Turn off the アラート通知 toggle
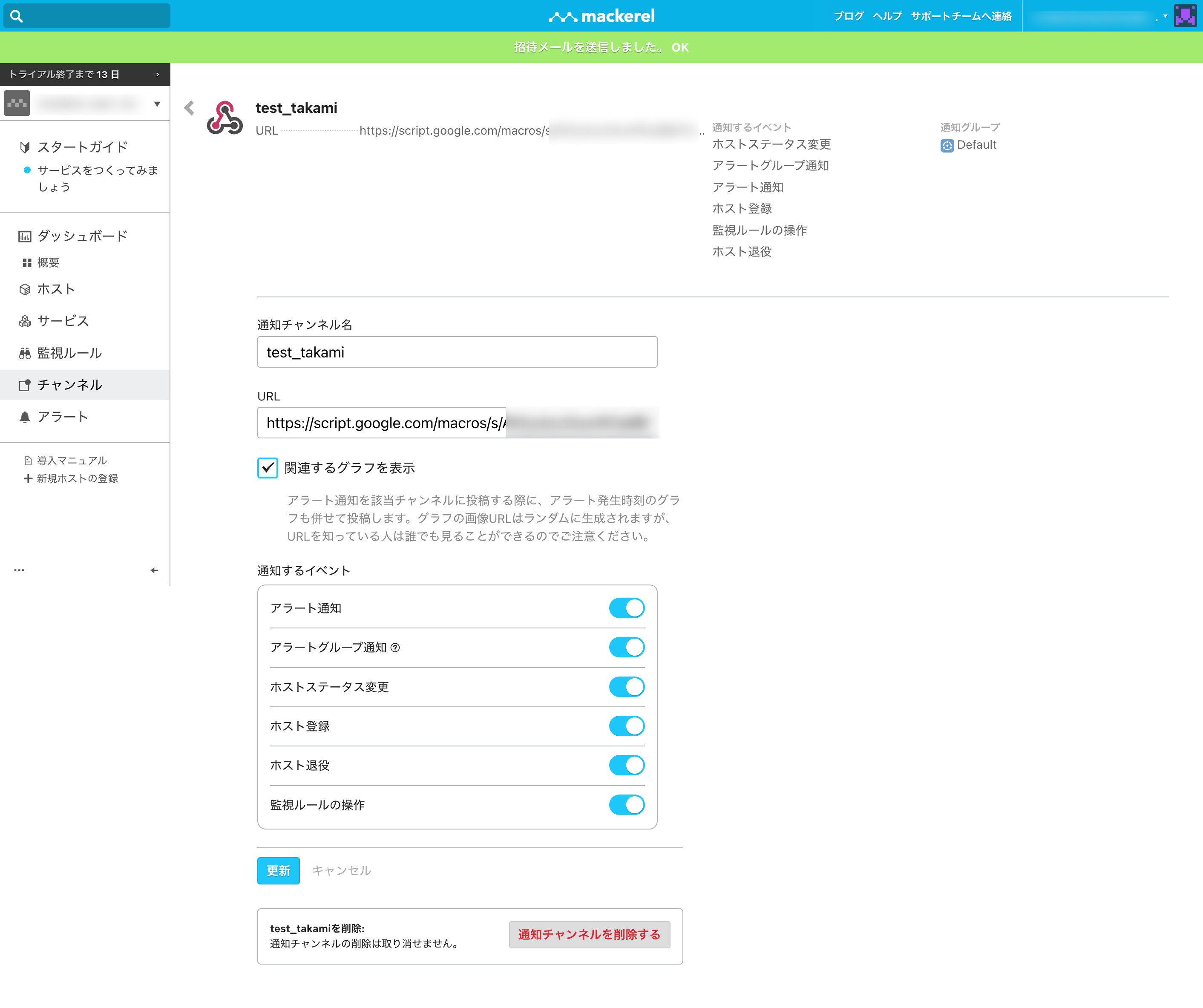The height and width of the screenshot is (1008, 1203). tap(626, 608)
